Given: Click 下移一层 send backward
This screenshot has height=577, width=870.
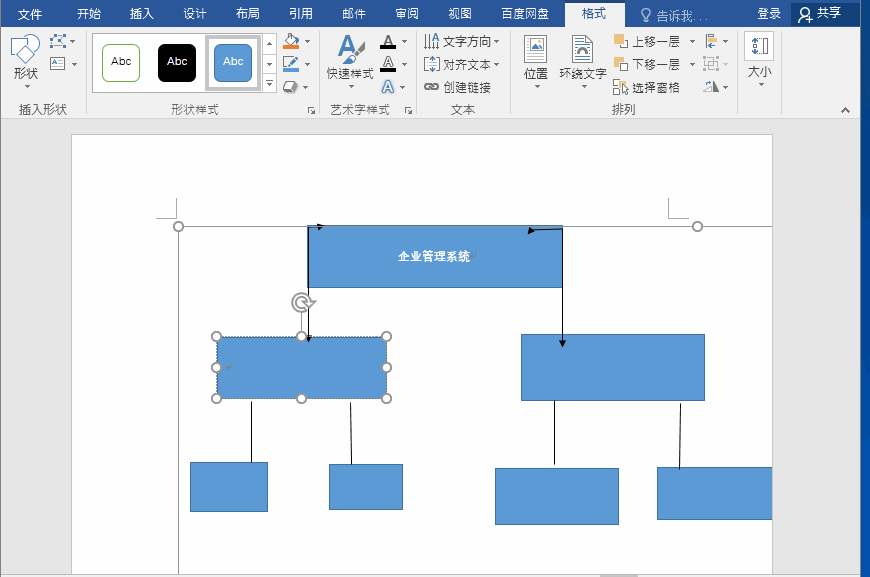Looking at the screenshot, I should pyautogui.click(x=648, y=64).
